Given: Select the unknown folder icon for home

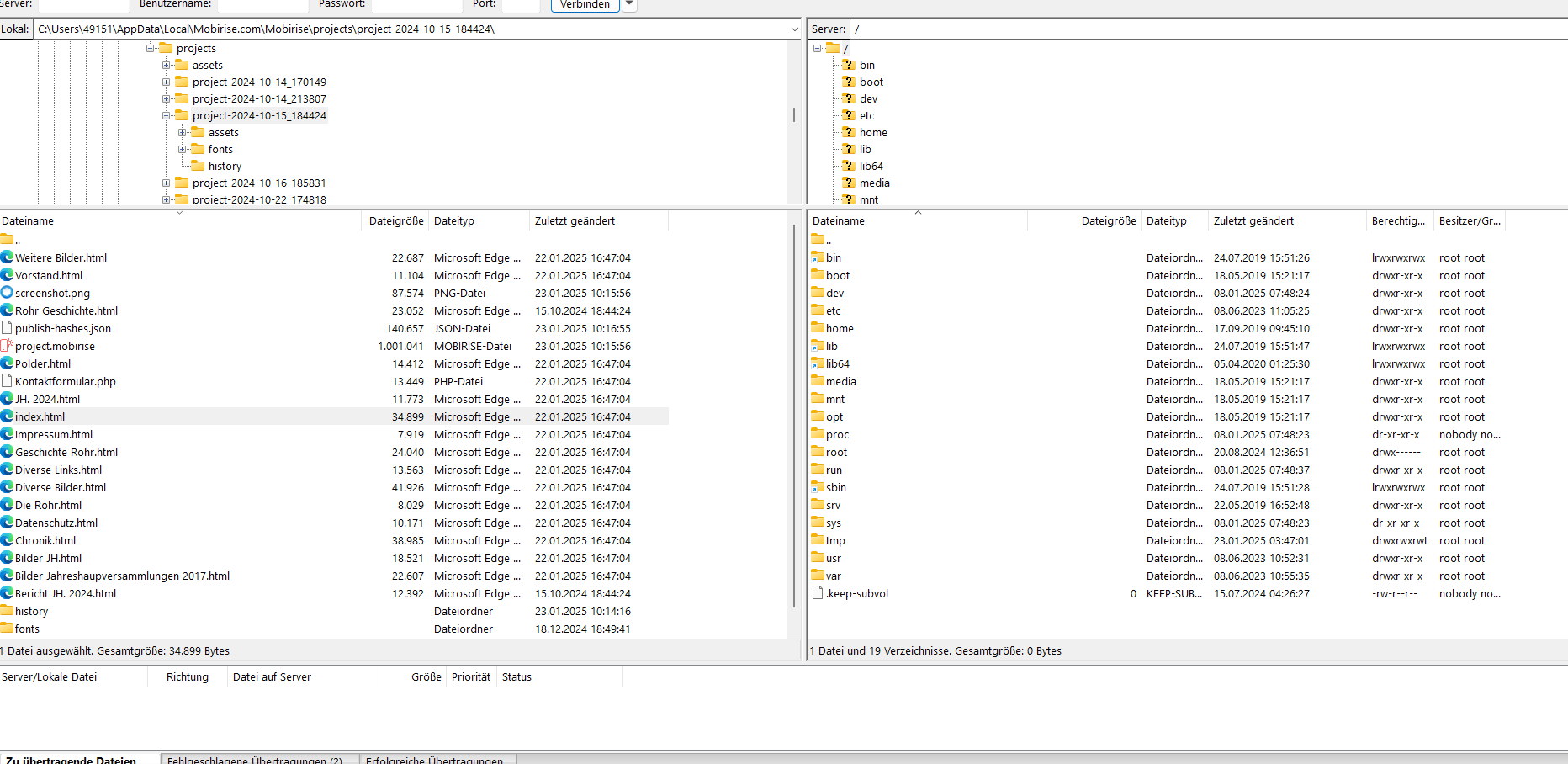Looking at the screenshot, I should [x=848, y=132].
